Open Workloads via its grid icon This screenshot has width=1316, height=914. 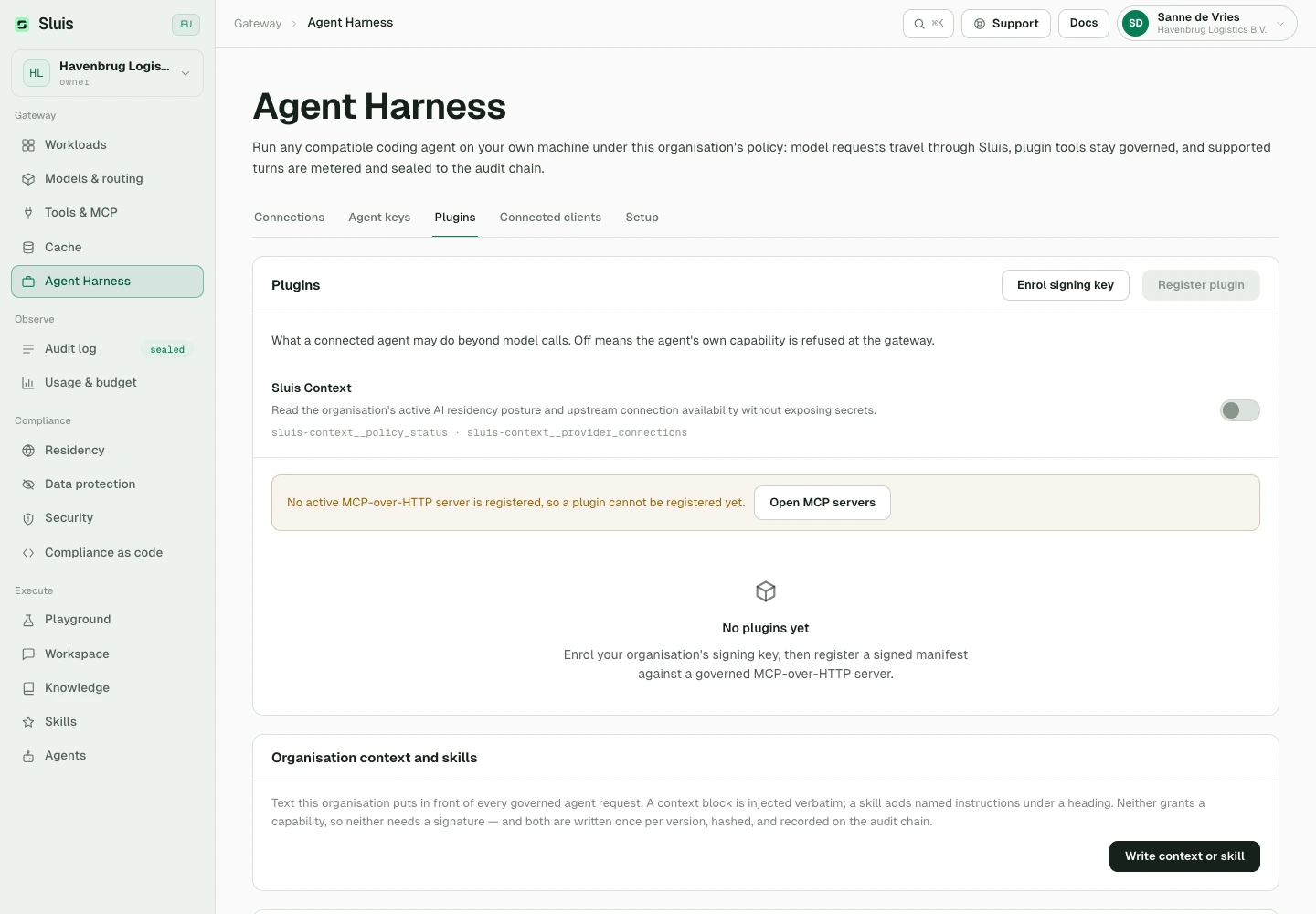tap(28, 145)
